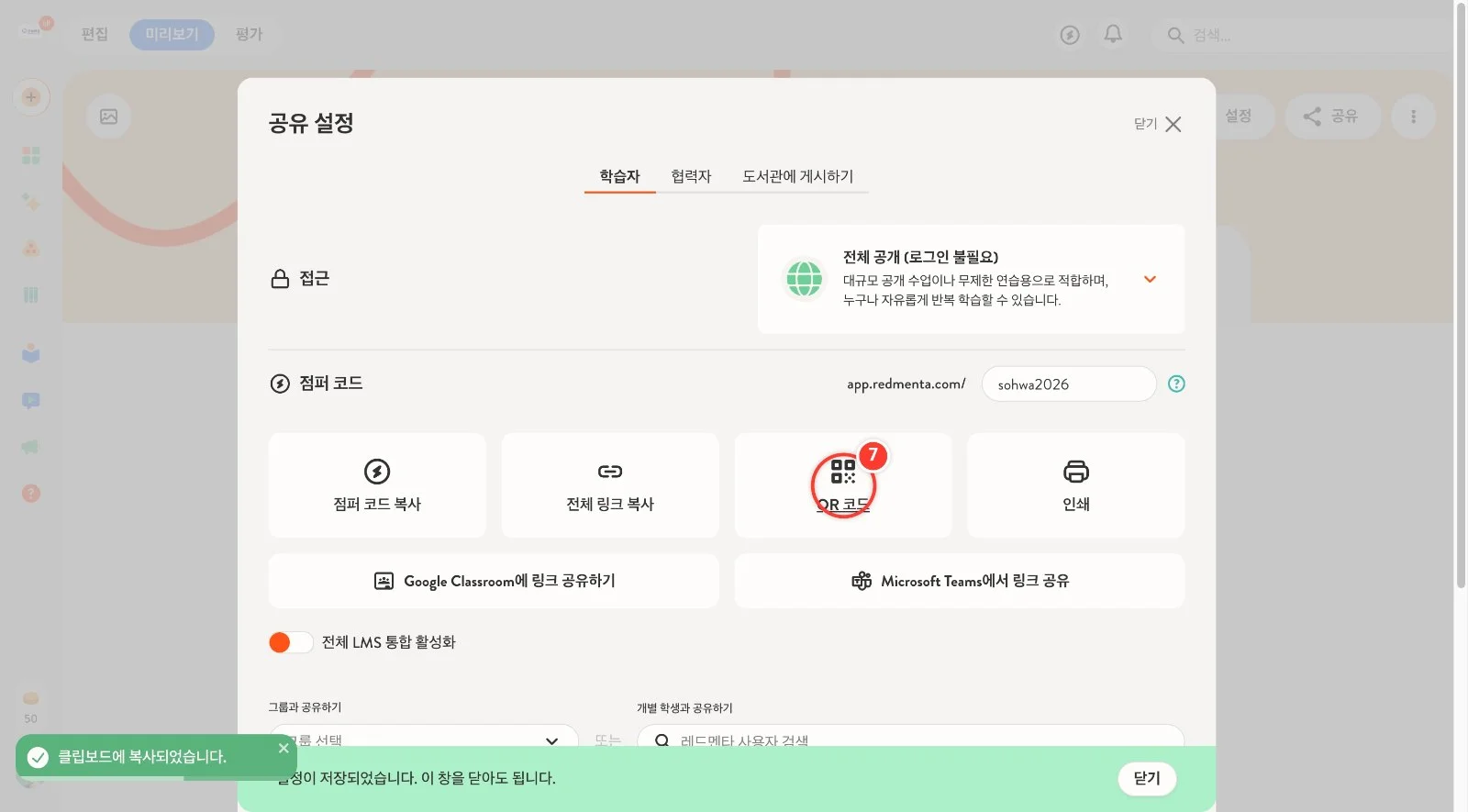This screenshot has width=1468, height=812.
Task: Click the globe public access icon
Action: (x=805, y=279)
